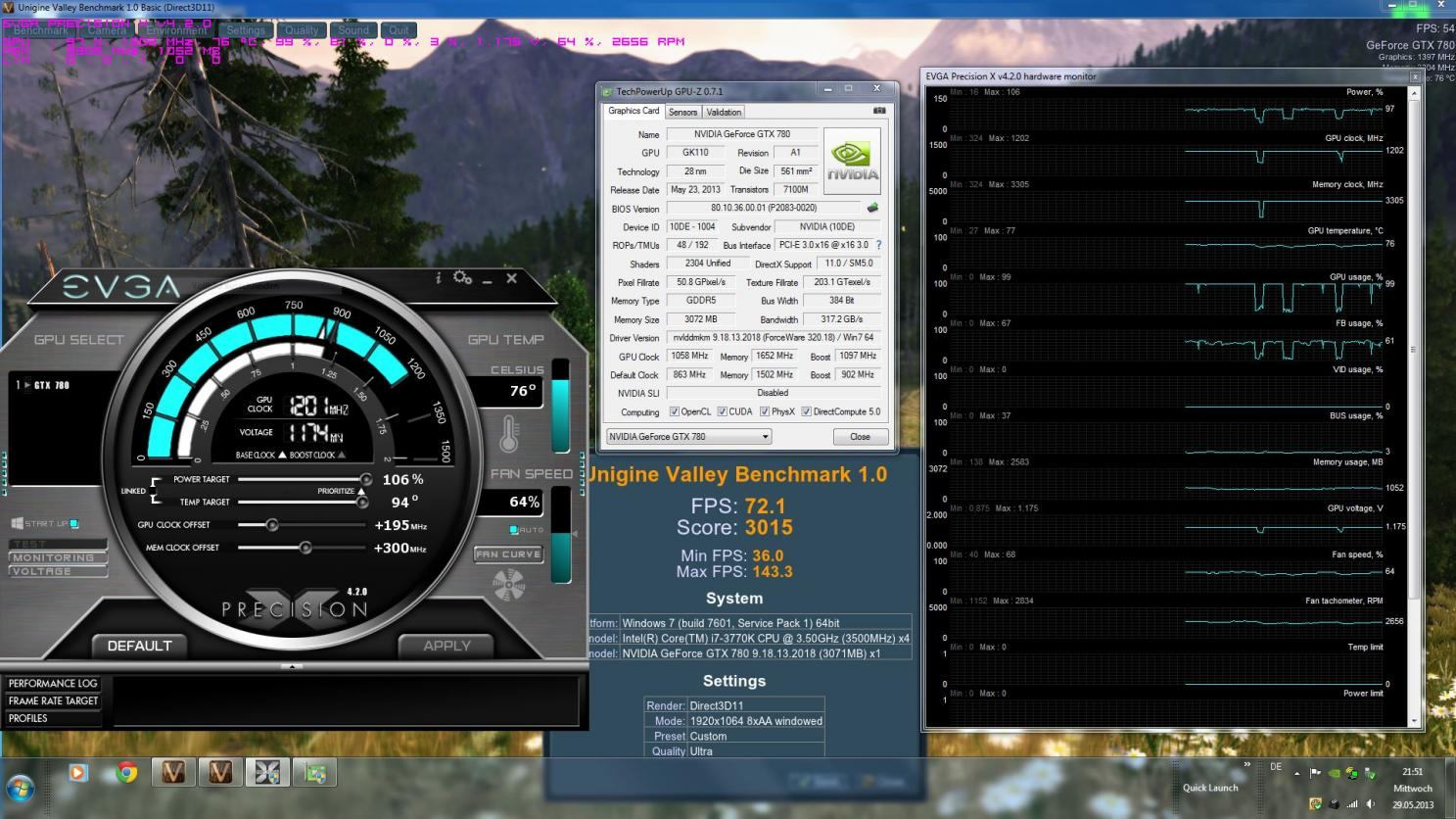
Task: Click the Boost Clock triangle marker
Action: 341,455
